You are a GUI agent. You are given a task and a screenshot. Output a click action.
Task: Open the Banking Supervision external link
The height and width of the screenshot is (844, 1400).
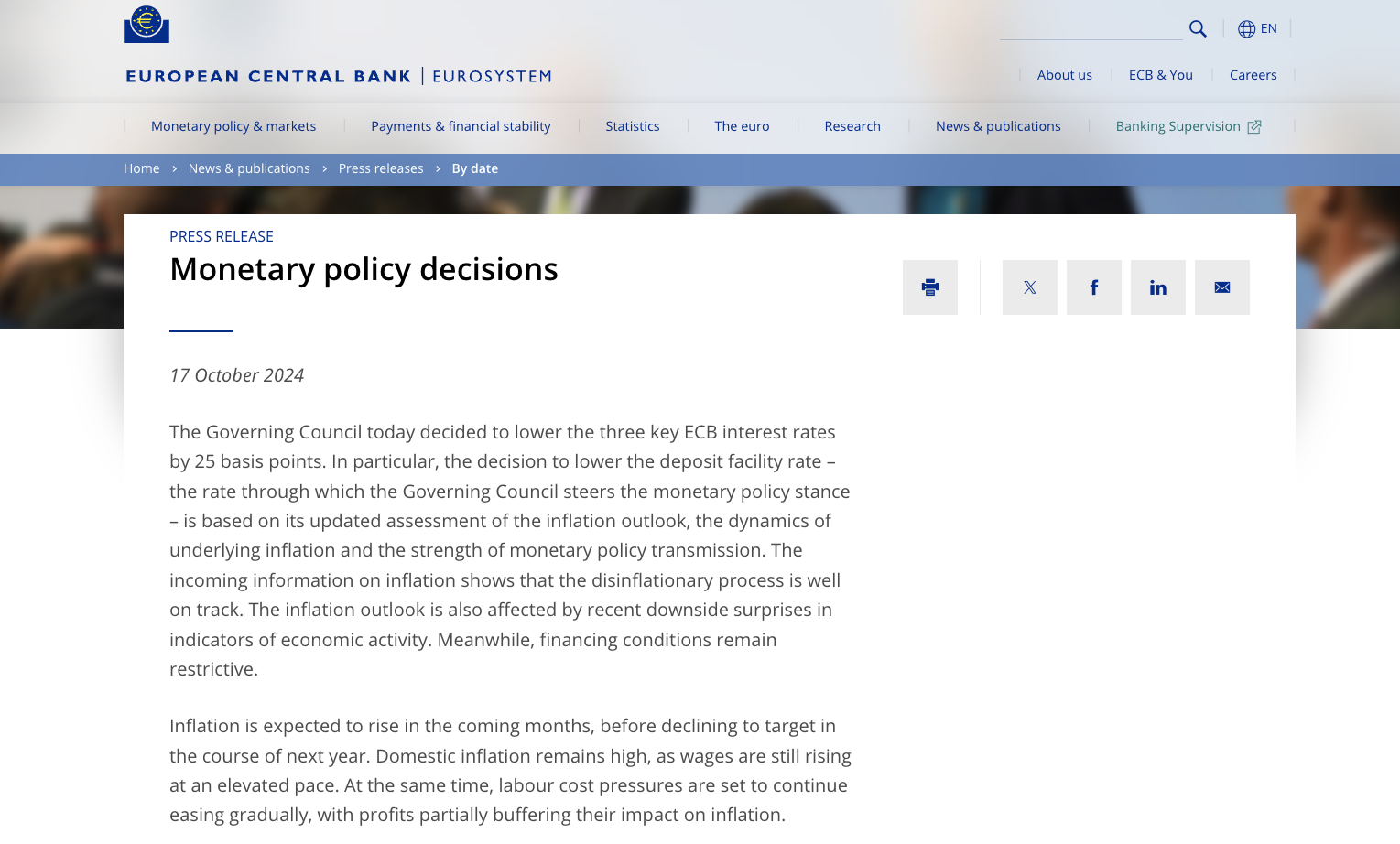(1188, 126)
